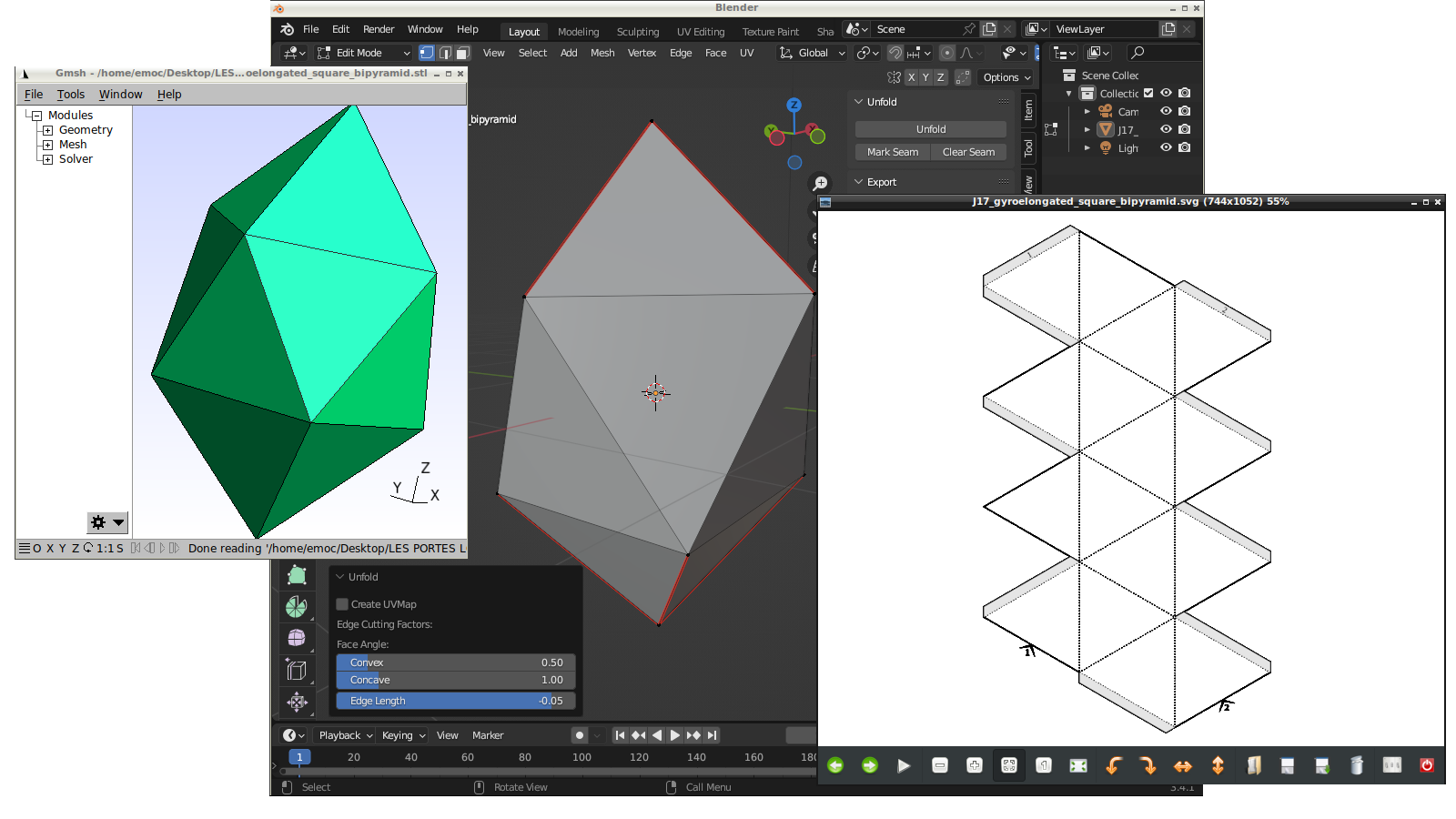
Task: Open the Edit Mode dropdown
Action: click(364, 53)
